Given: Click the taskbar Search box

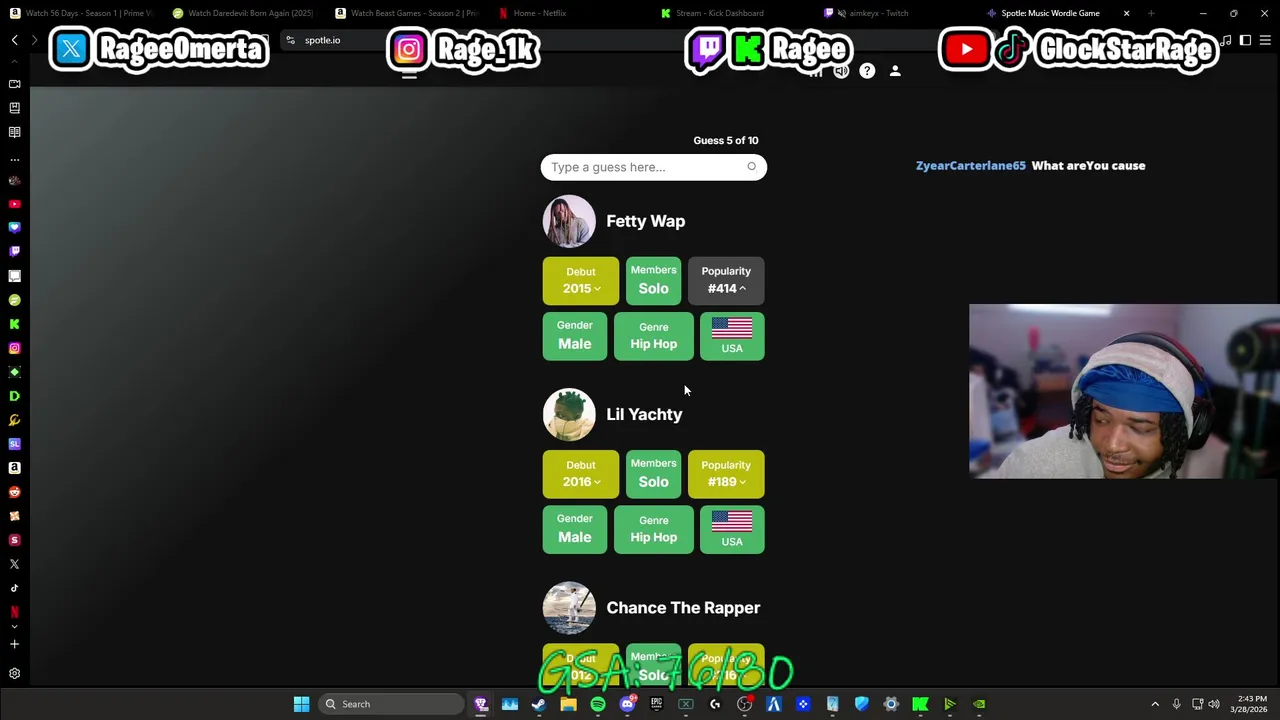Looking at the screenshot, I should [392, 704].
